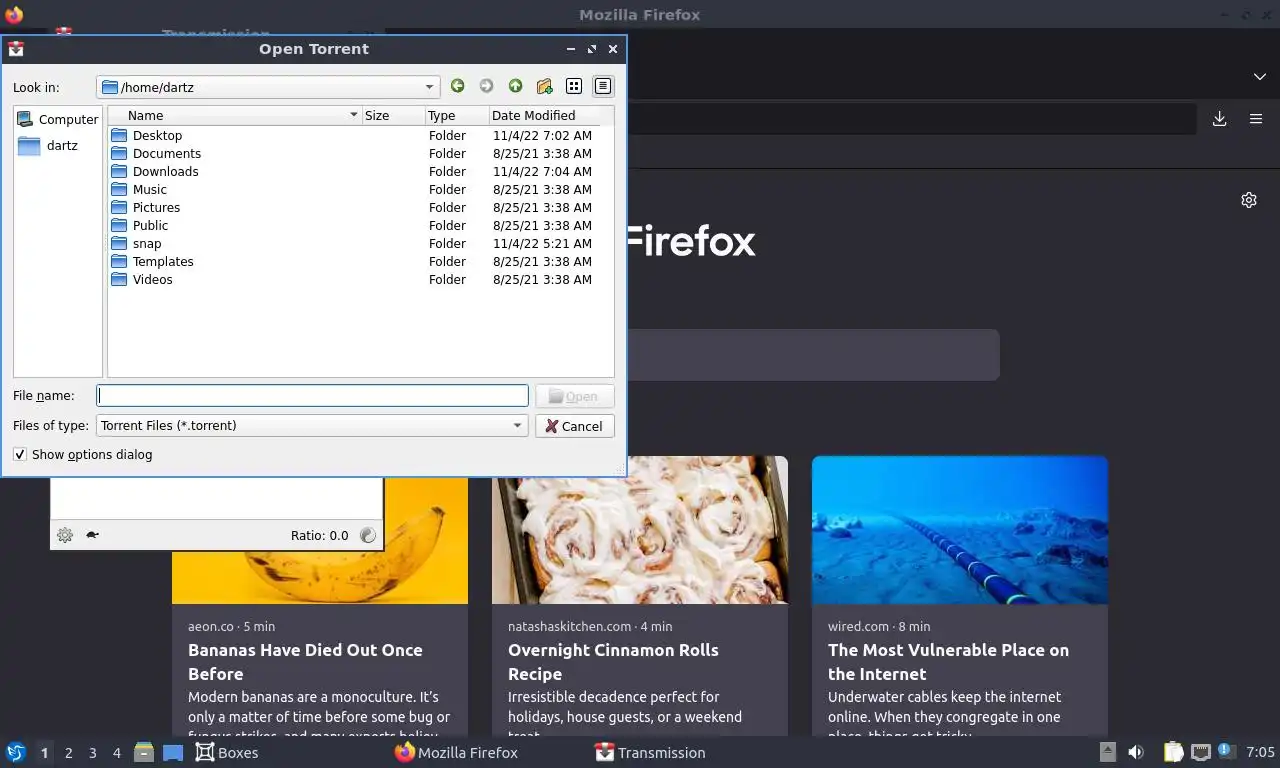Open network status tray icon
The width and height of the screenshot is (1280, 768).
(1200, 752)
